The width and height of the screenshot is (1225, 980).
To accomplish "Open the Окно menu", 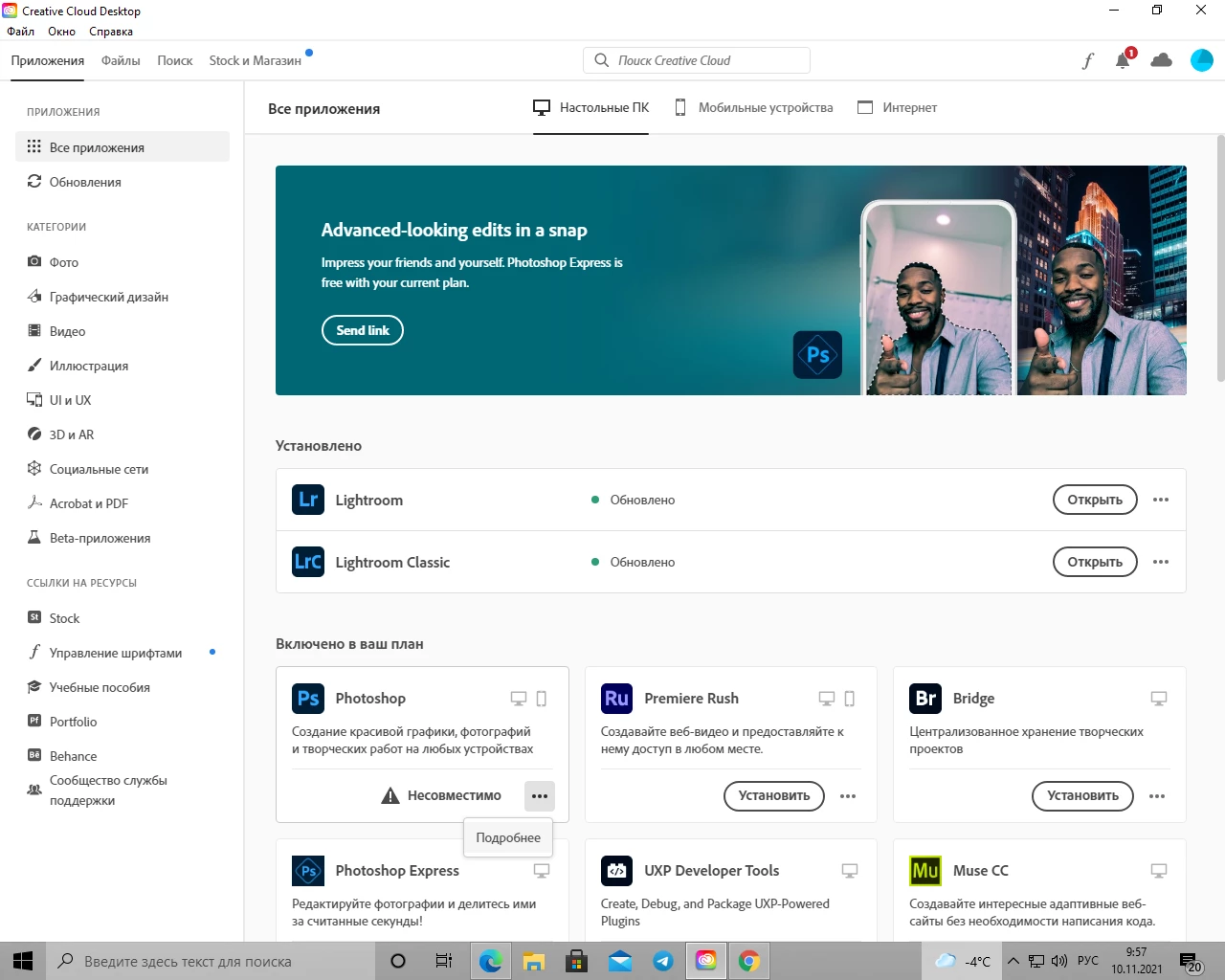I will pos(61,32).
